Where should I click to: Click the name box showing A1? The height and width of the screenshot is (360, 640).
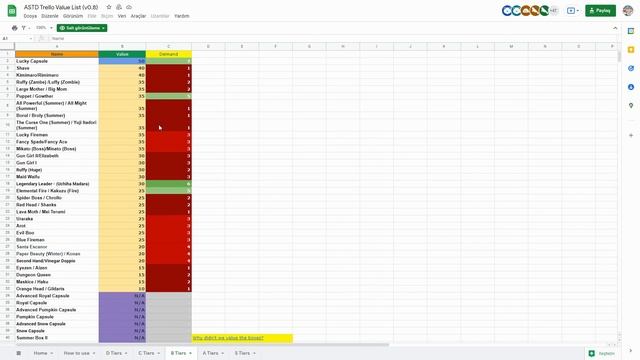(15, 38)
